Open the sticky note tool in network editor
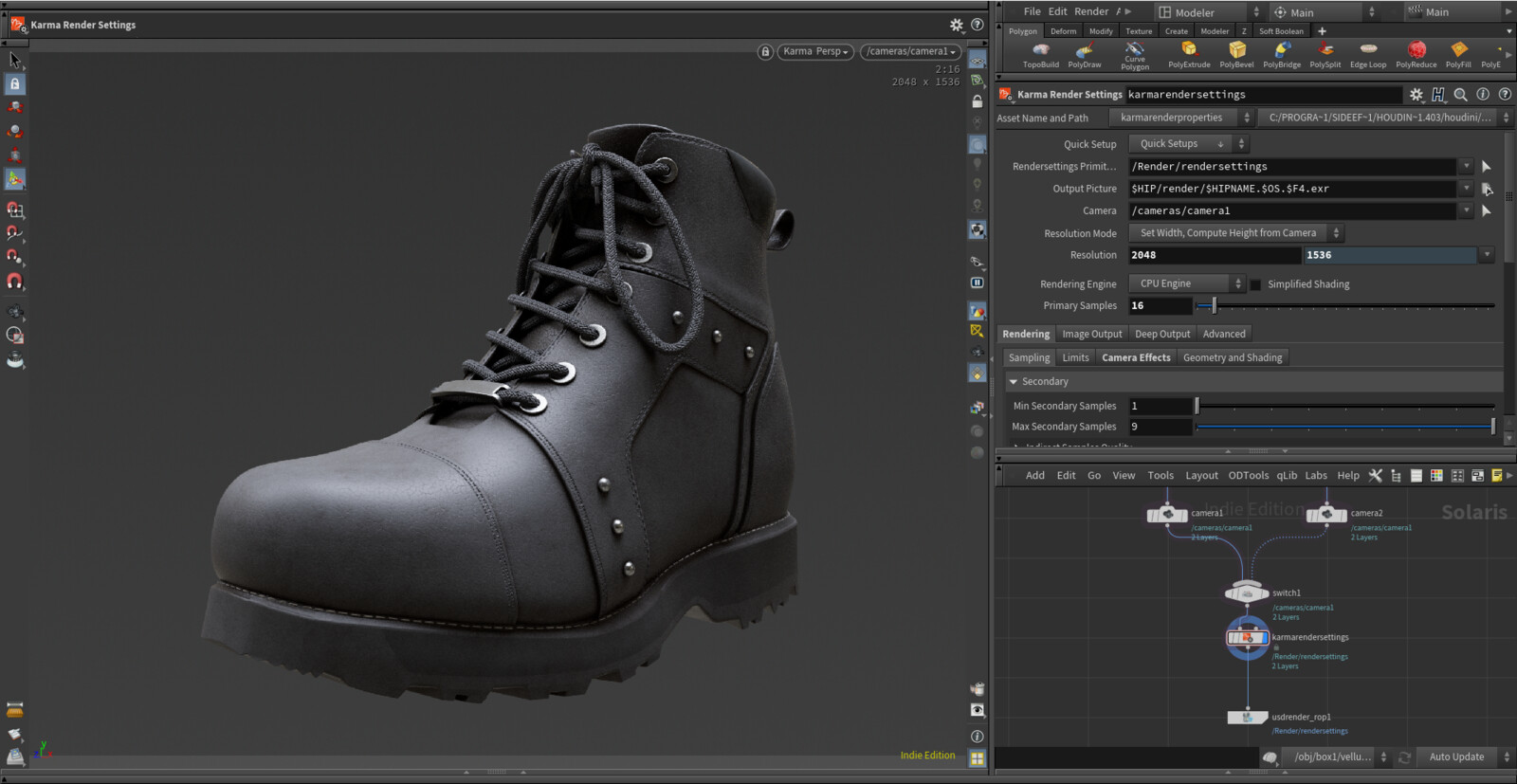Screen dimensions: 1517x784 point(1497,476)
